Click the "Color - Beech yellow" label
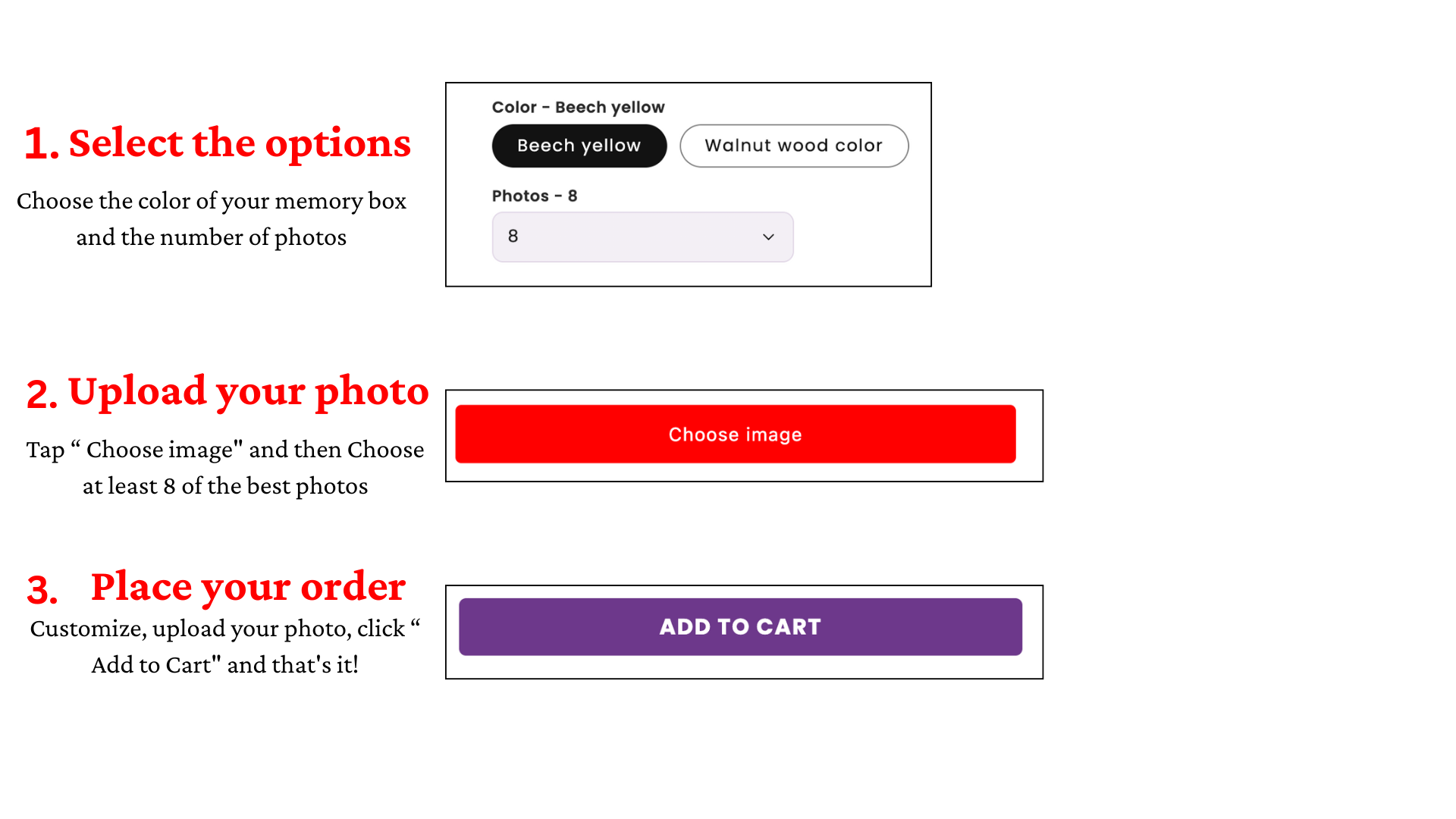 [578, 108]
